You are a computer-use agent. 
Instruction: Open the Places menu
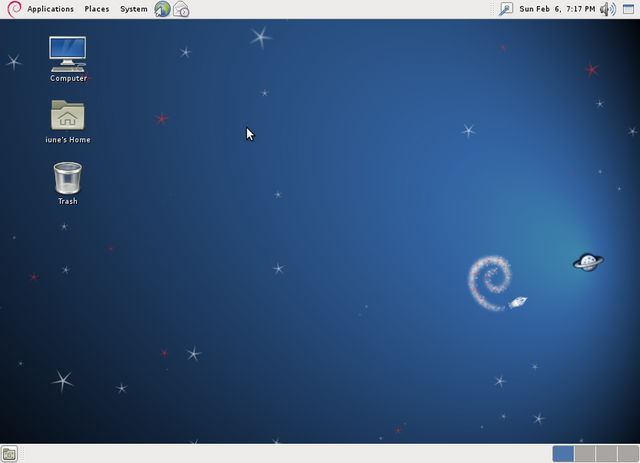pos(97,9)
